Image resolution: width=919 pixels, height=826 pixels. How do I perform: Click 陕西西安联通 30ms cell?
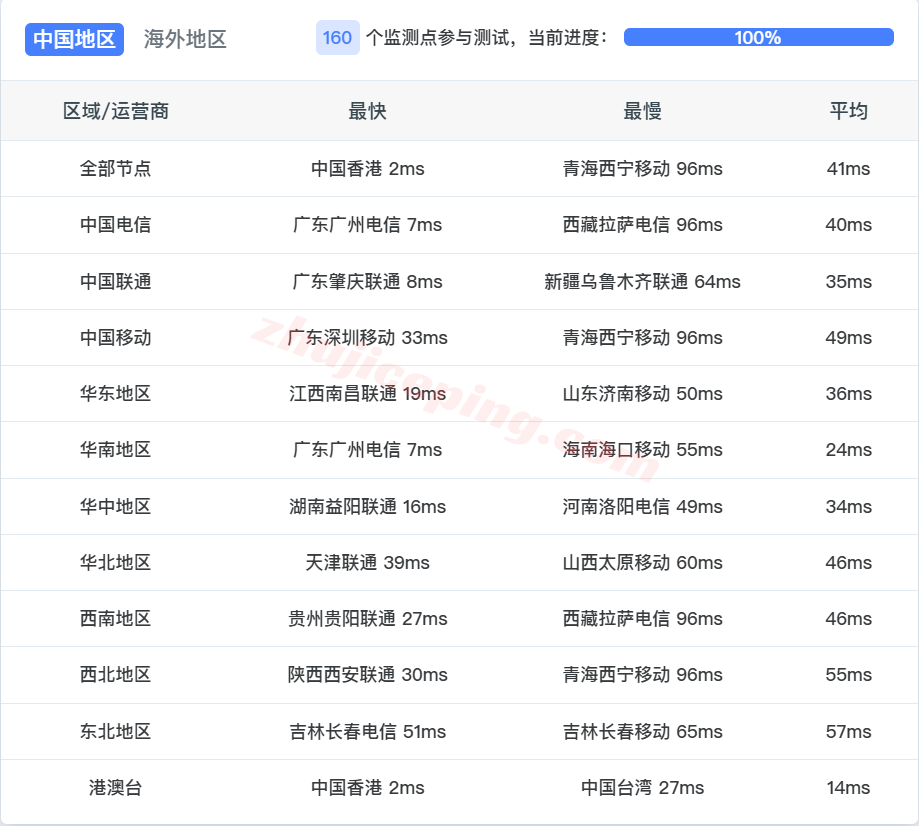367,675
